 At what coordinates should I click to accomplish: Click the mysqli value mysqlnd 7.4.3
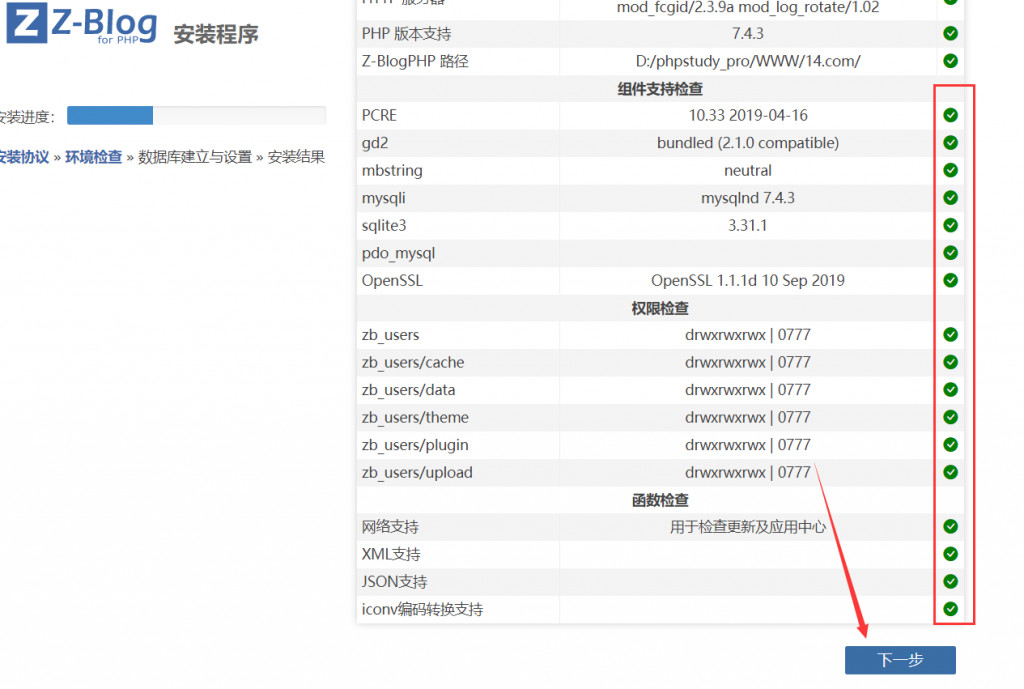[x=748, y=197]
